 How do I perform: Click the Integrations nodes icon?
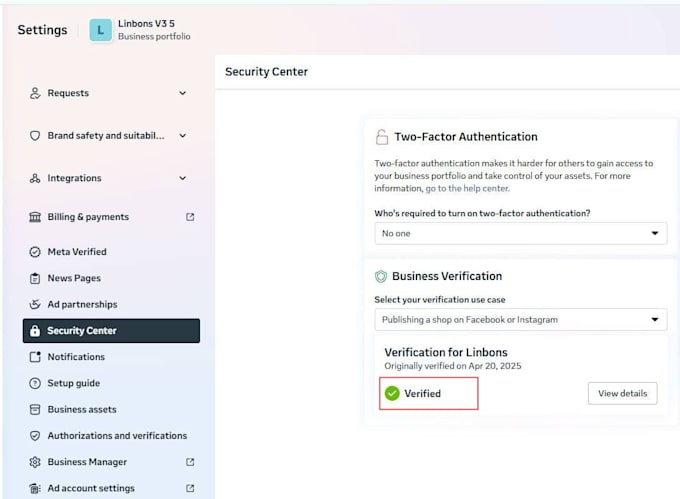(35, 178)
